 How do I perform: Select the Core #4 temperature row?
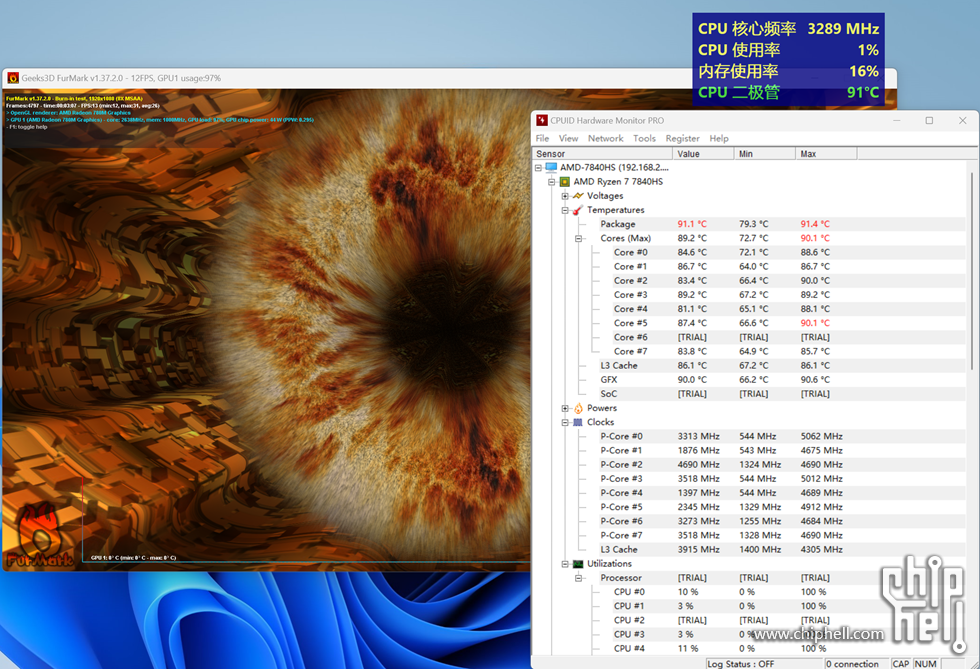click(749, 309)
